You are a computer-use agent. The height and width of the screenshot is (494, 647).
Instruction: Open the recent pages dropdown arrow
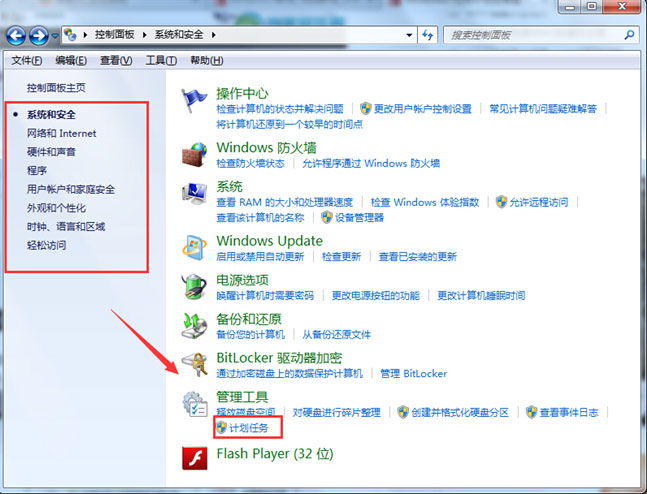pos(55,36)
